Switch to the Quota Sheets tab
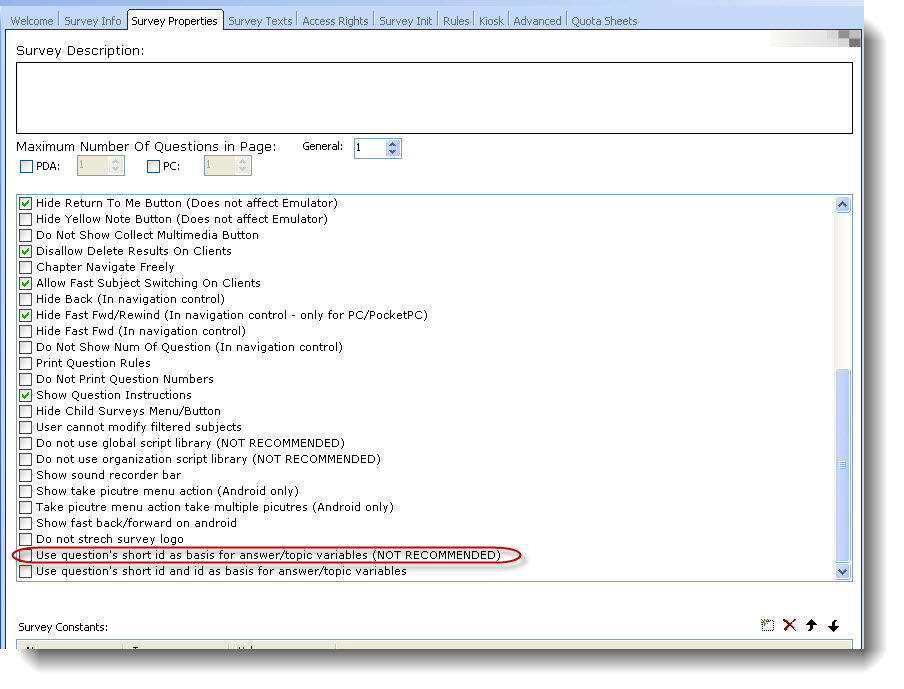The width and height of the screenshot is (904, 689). pyautogui.click(x=604, y=21)
